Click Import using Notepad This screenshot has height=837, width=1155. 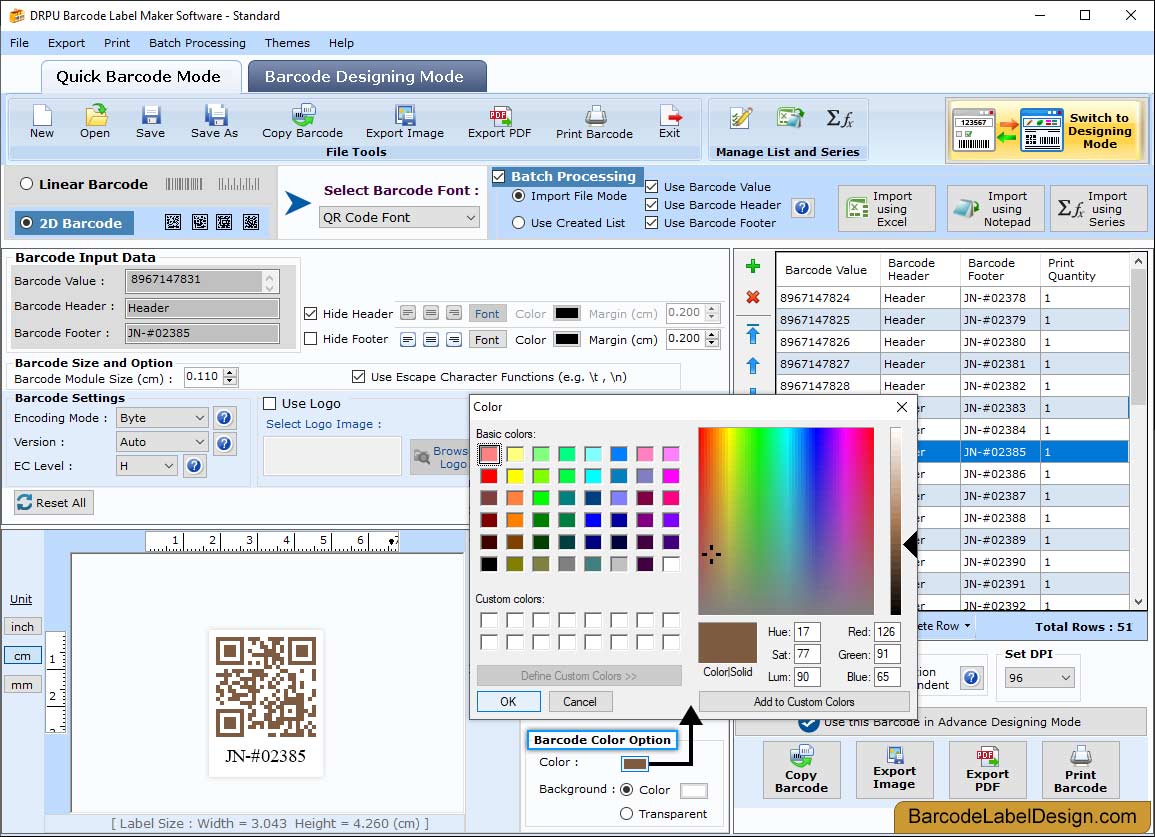coord(996,209)
